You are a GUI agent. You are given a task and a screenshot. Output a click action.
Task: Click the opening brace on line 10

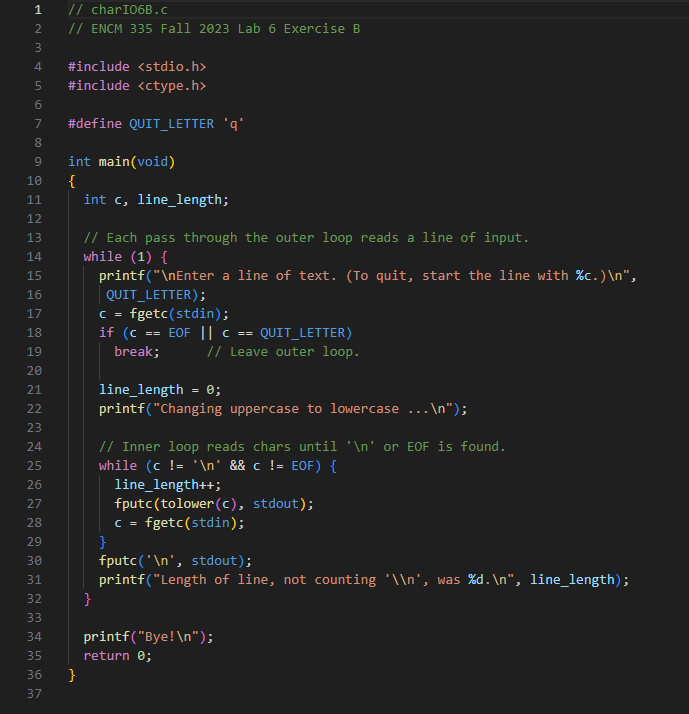click(72, 181)
